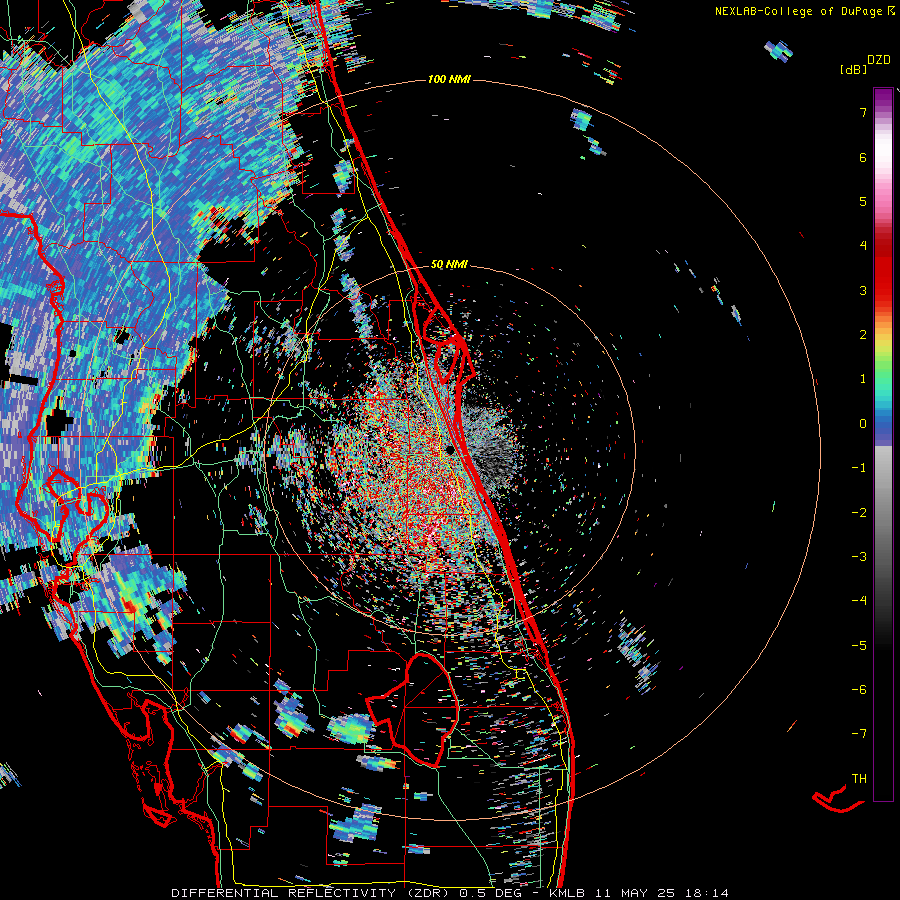Screen dimensions: 900x900
Task: Click the '6' value on color scale
Action: [x=863, y=157]
